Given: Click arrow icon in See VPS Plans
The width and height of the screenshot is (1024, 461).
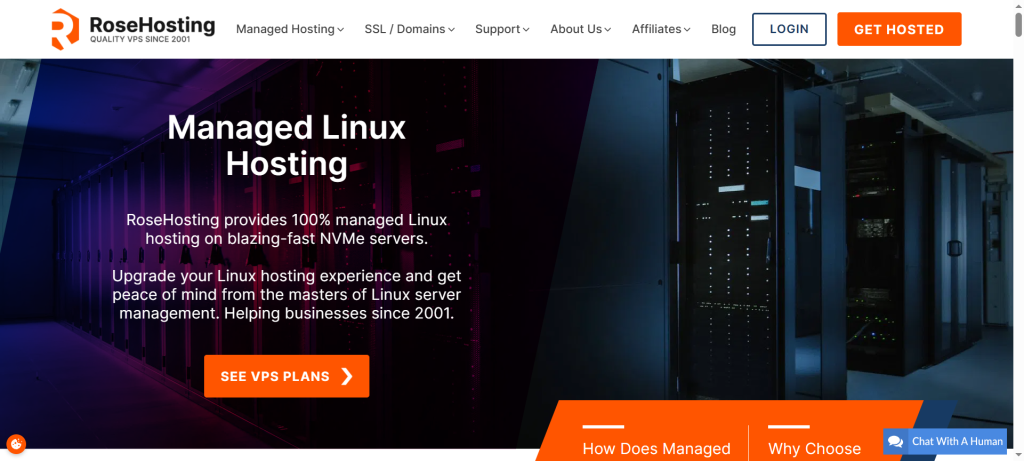Looking at the screenshot, I should point(347,376).
